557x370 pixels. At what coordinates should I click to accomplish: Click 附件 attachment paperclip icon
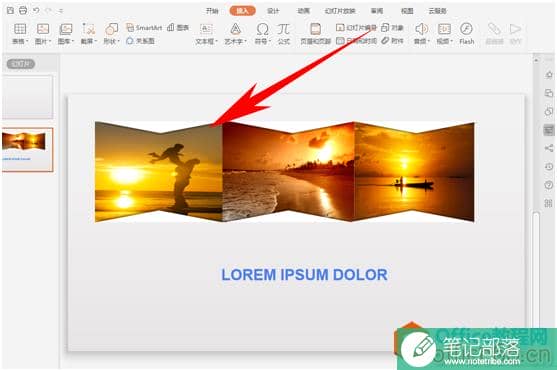392,41
